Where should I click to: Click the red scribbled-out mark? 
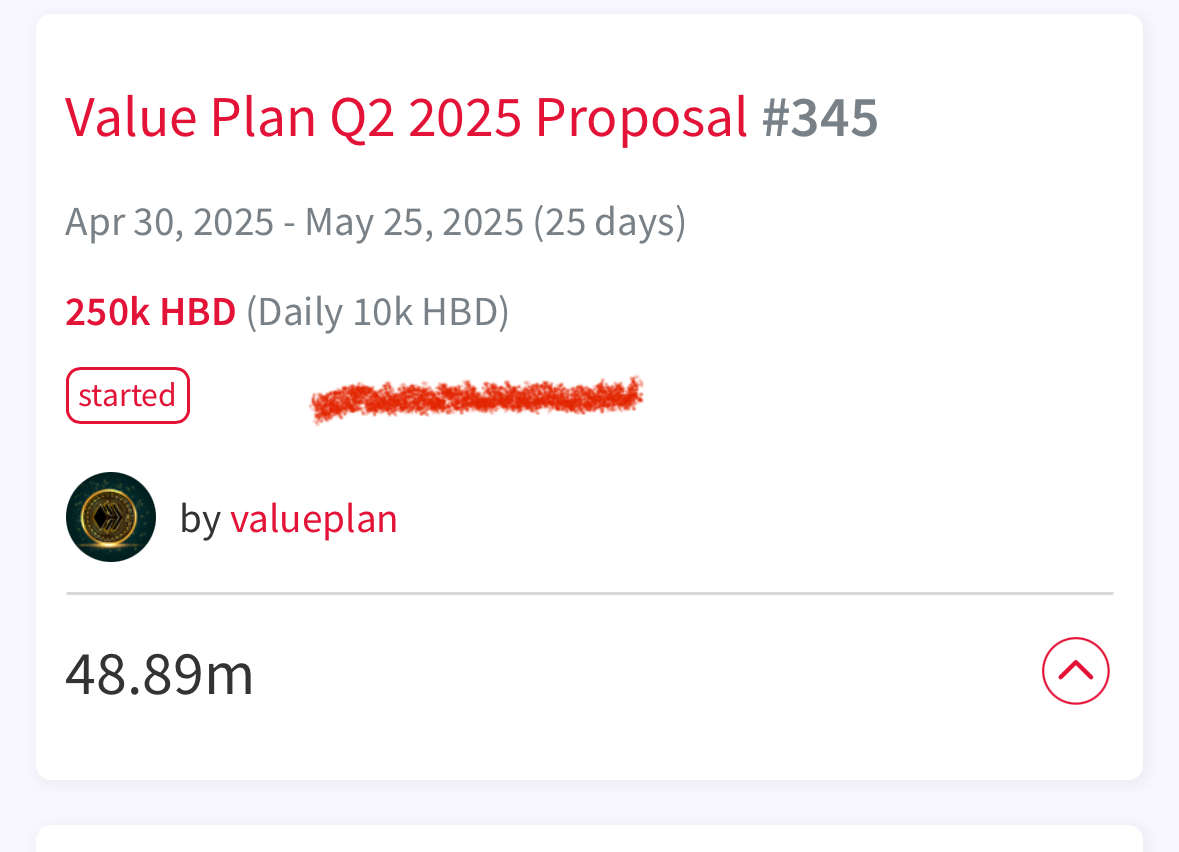point(477,398)
